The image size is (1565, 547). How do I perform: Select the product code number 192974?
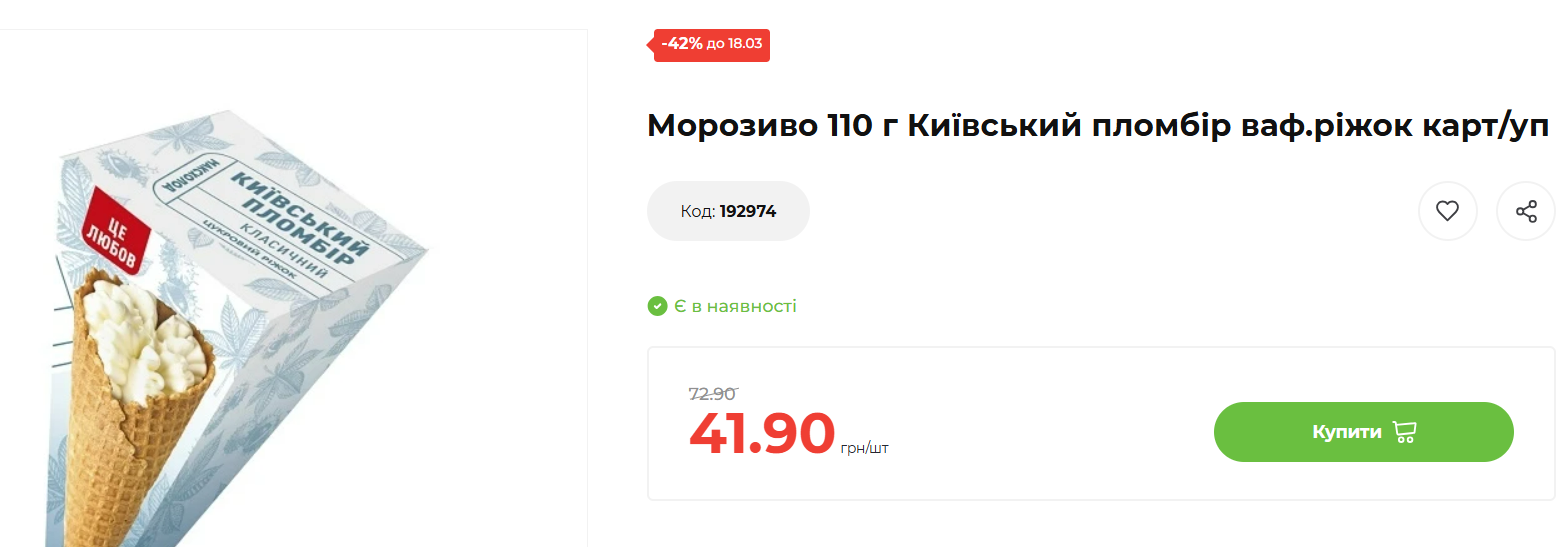click(x=748, y=211)
